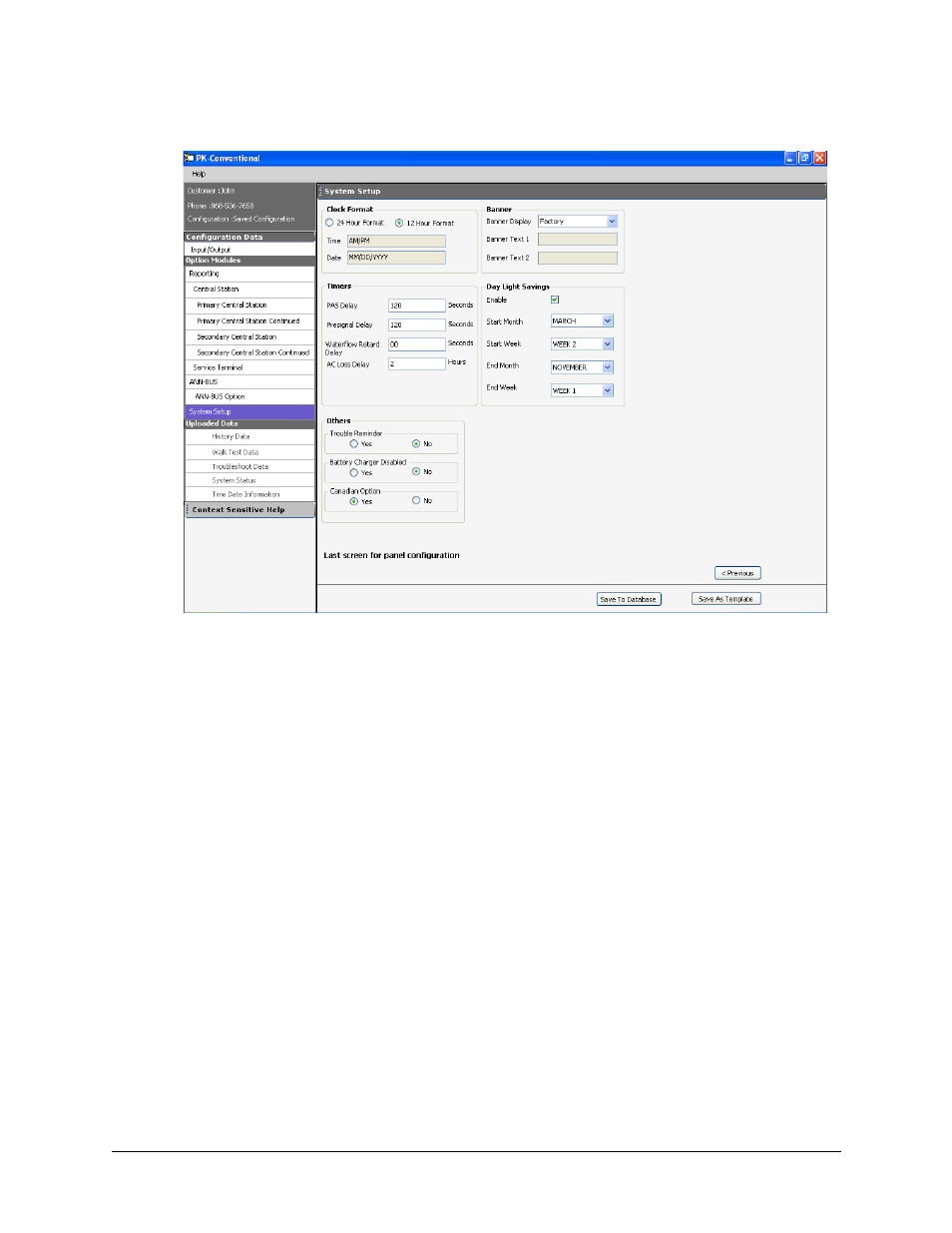952x1233 pixels.
Task: Select 12 Hour Format radio button
Action: click(x=399, y=223)
